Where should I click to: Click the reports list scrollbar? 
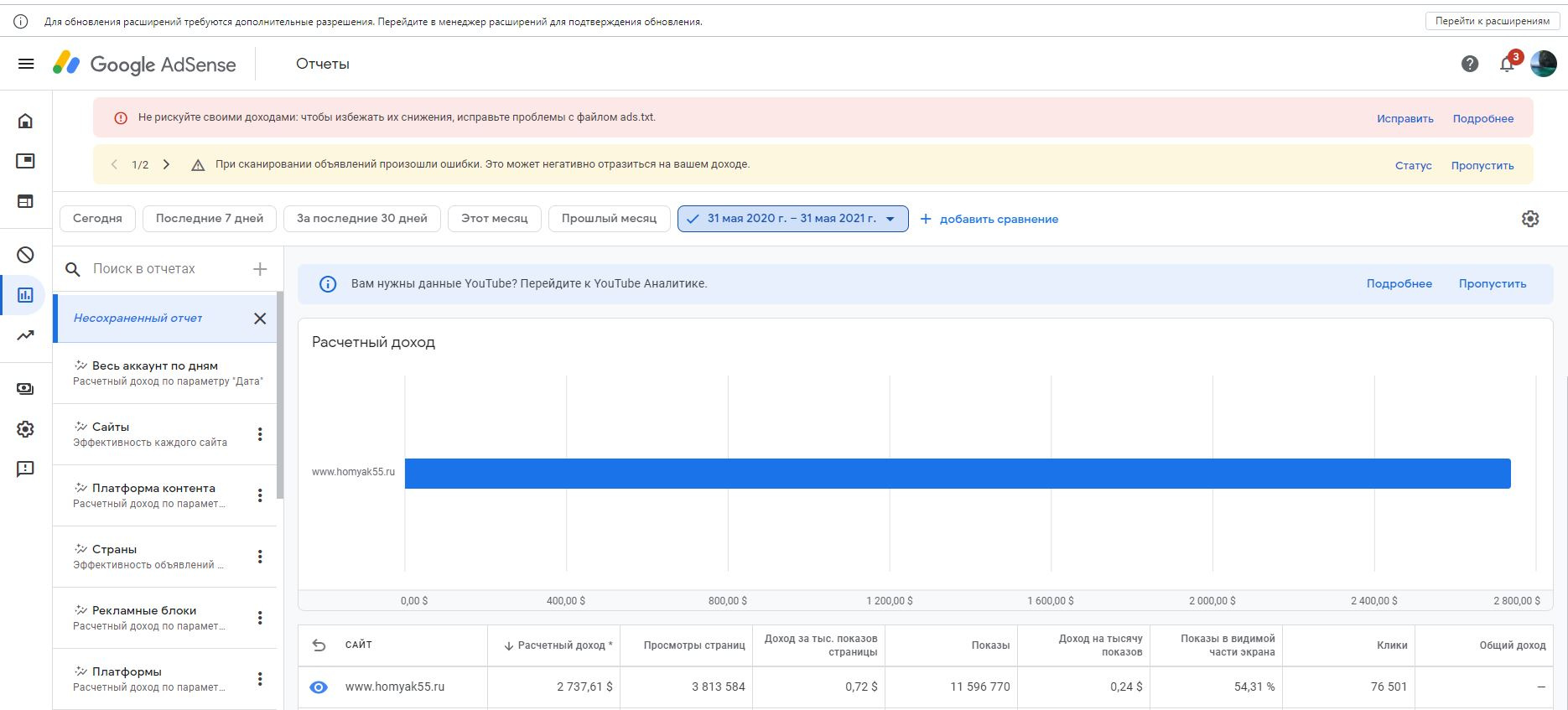click(280, 396)
